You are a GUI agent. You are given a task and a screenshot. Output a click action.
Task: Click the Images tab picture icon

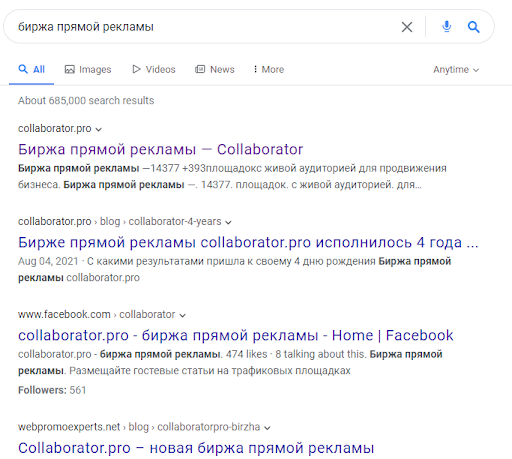tap(69, 69)
